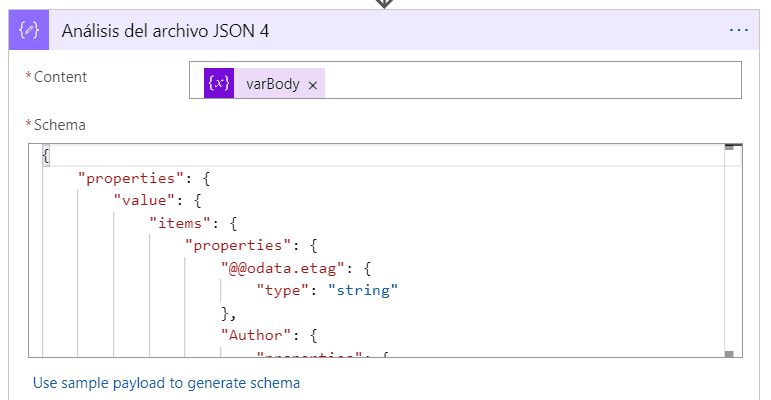This screenshot has width=771, height=400.
Task: Click the nested "properties" under items
Action: (238, 245)
